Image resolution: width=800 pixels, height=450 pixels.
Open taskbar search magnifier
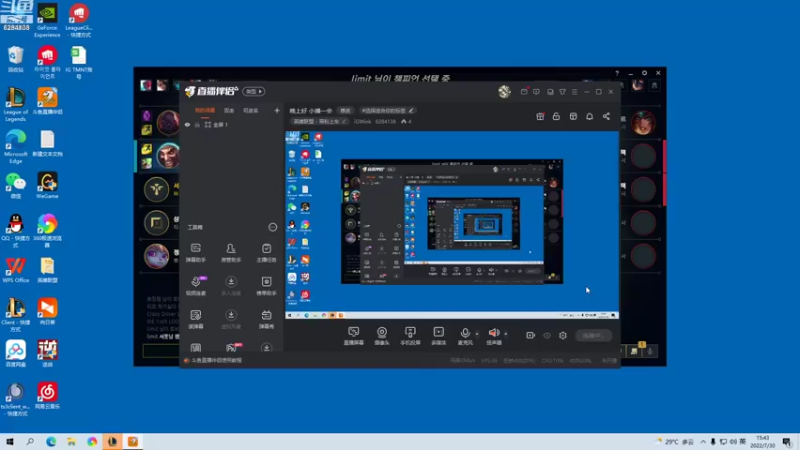click(30, 441)
